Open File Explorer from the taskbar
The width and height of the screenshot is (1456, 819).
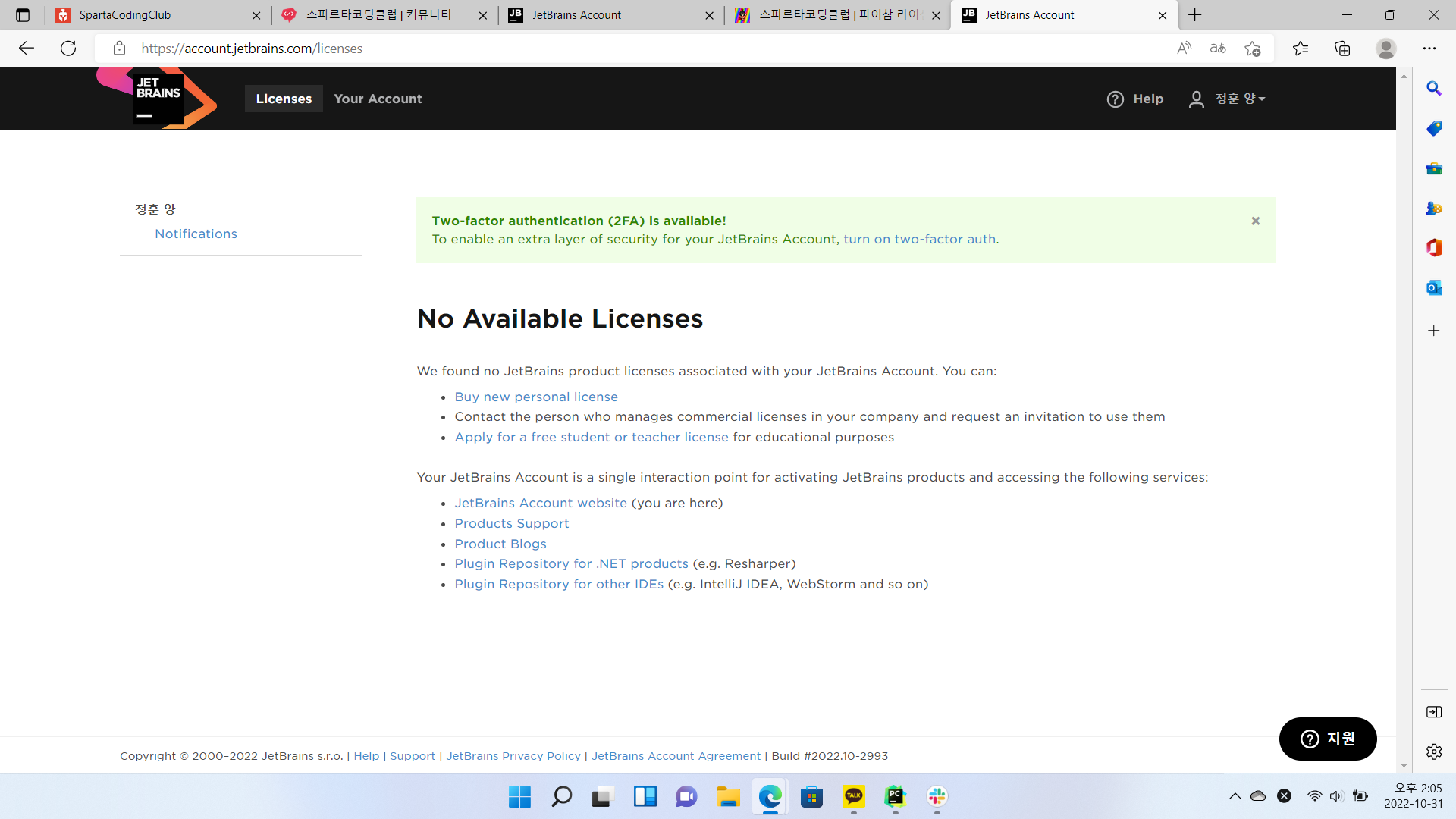coord(728,796)
